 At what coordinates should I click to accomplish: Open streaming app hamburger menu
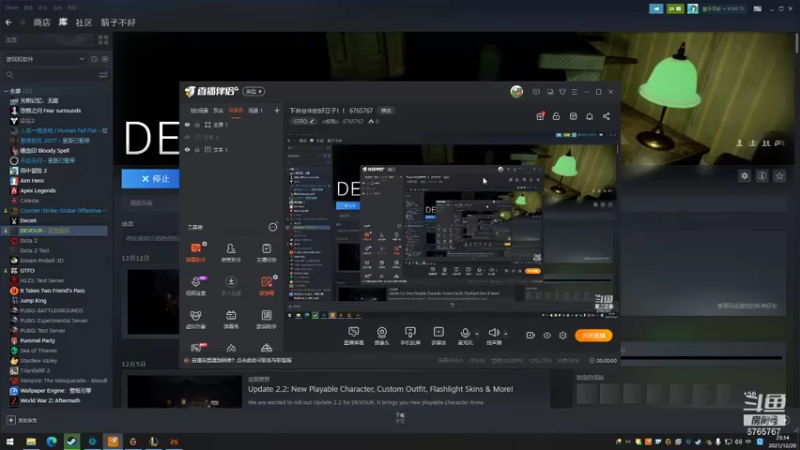point(574,92)
